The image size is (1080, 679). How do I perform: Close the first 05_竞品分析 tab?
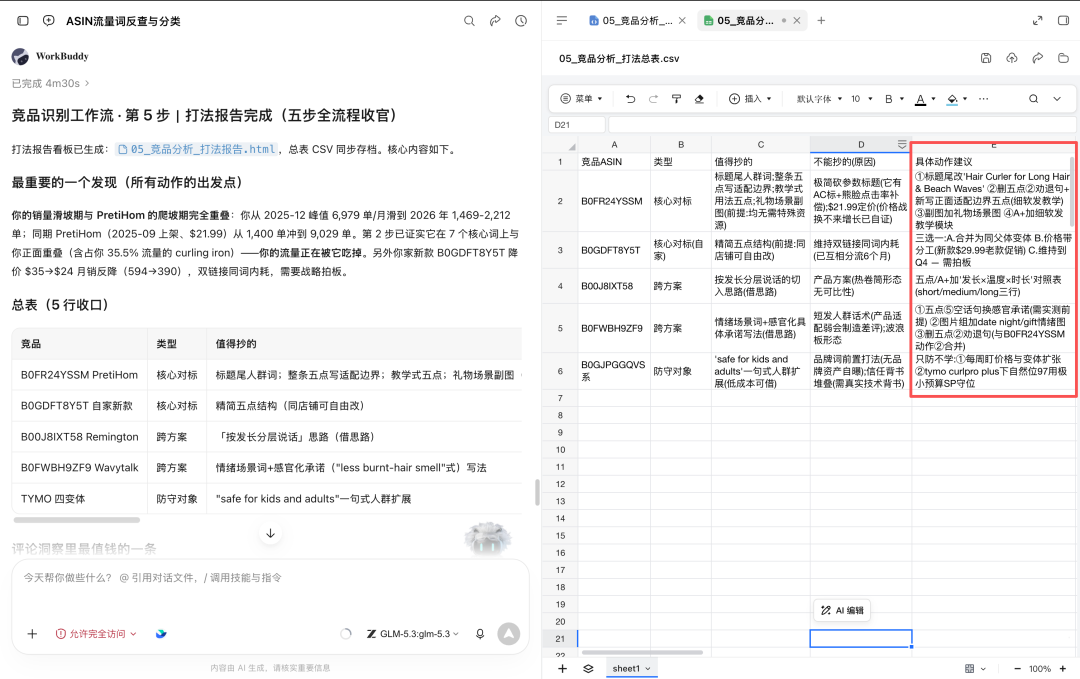coord(682,21)
